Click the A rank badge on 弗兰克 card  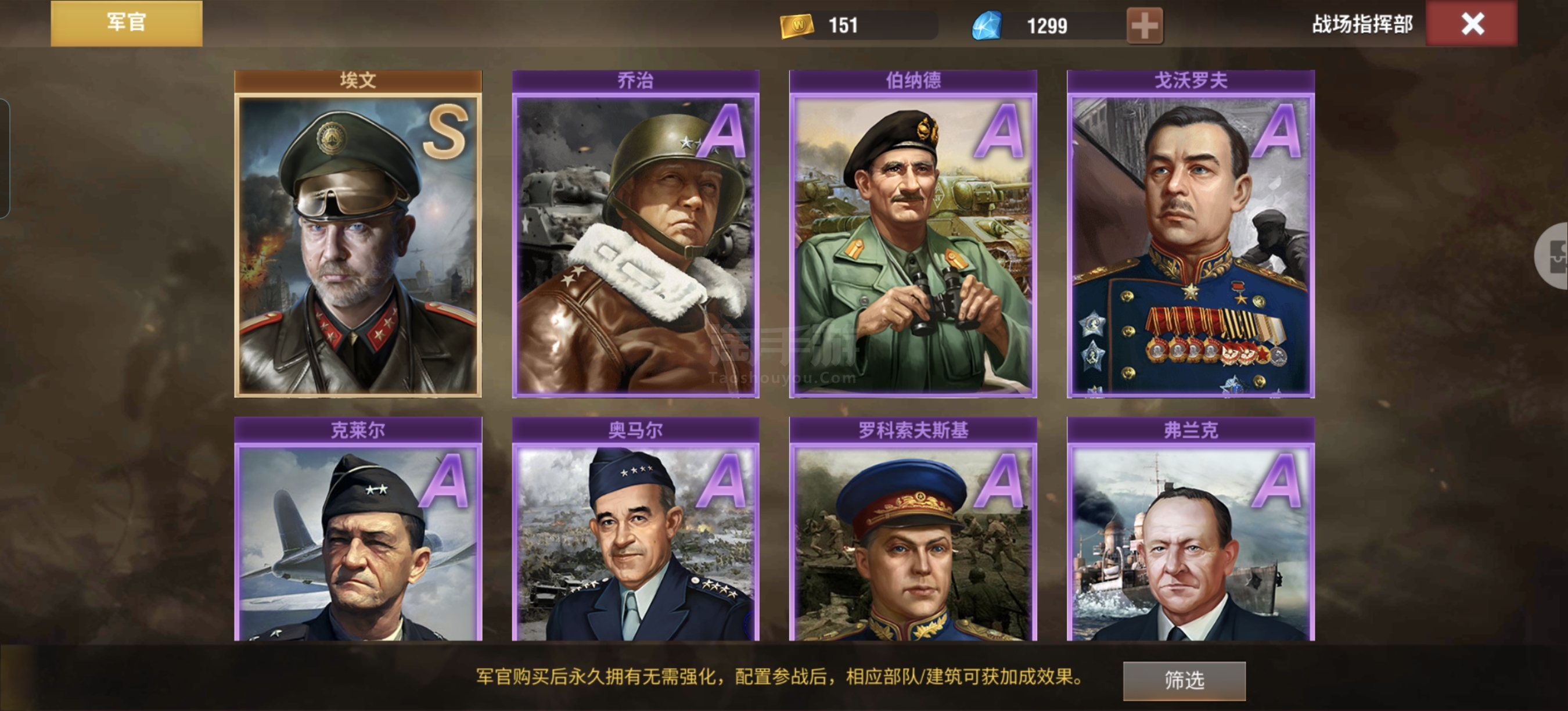(x=1277, y=481)
